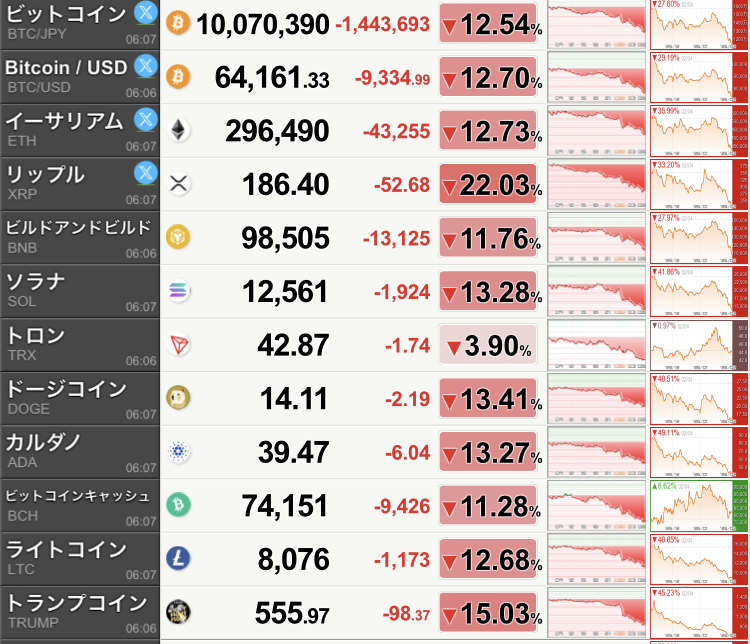Click the Cardano logo icon
Image resolution: width=750 pixels, height=644 pixels.
click(179, 452)
